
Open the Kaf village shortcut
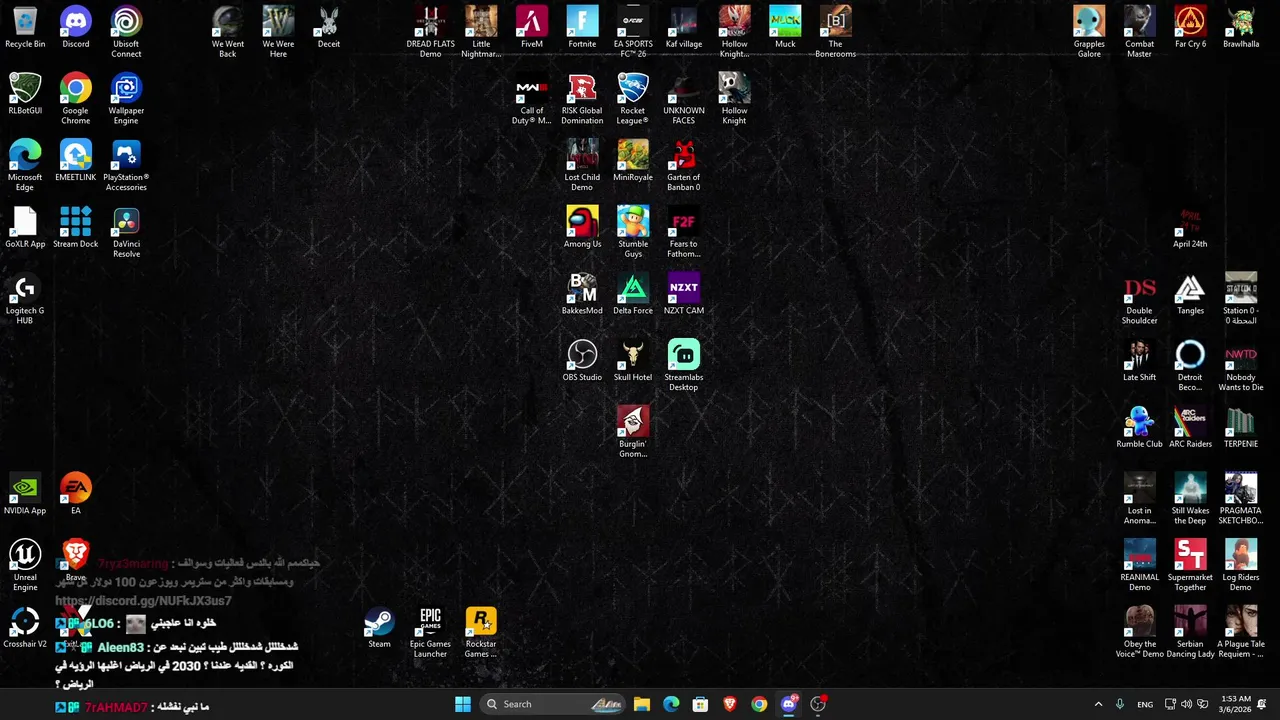tap(684, 28)
